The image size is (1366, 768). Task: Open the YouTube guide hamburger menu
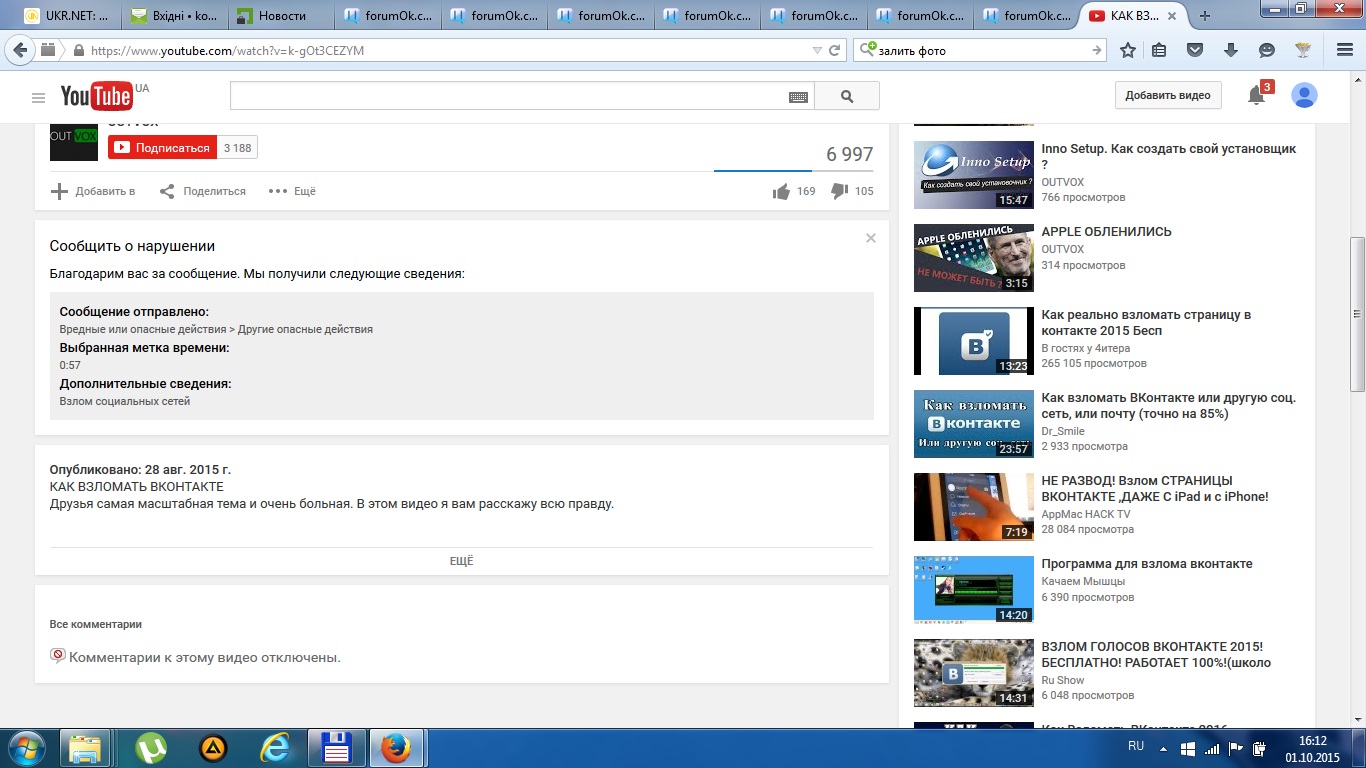tap(38, 97)
